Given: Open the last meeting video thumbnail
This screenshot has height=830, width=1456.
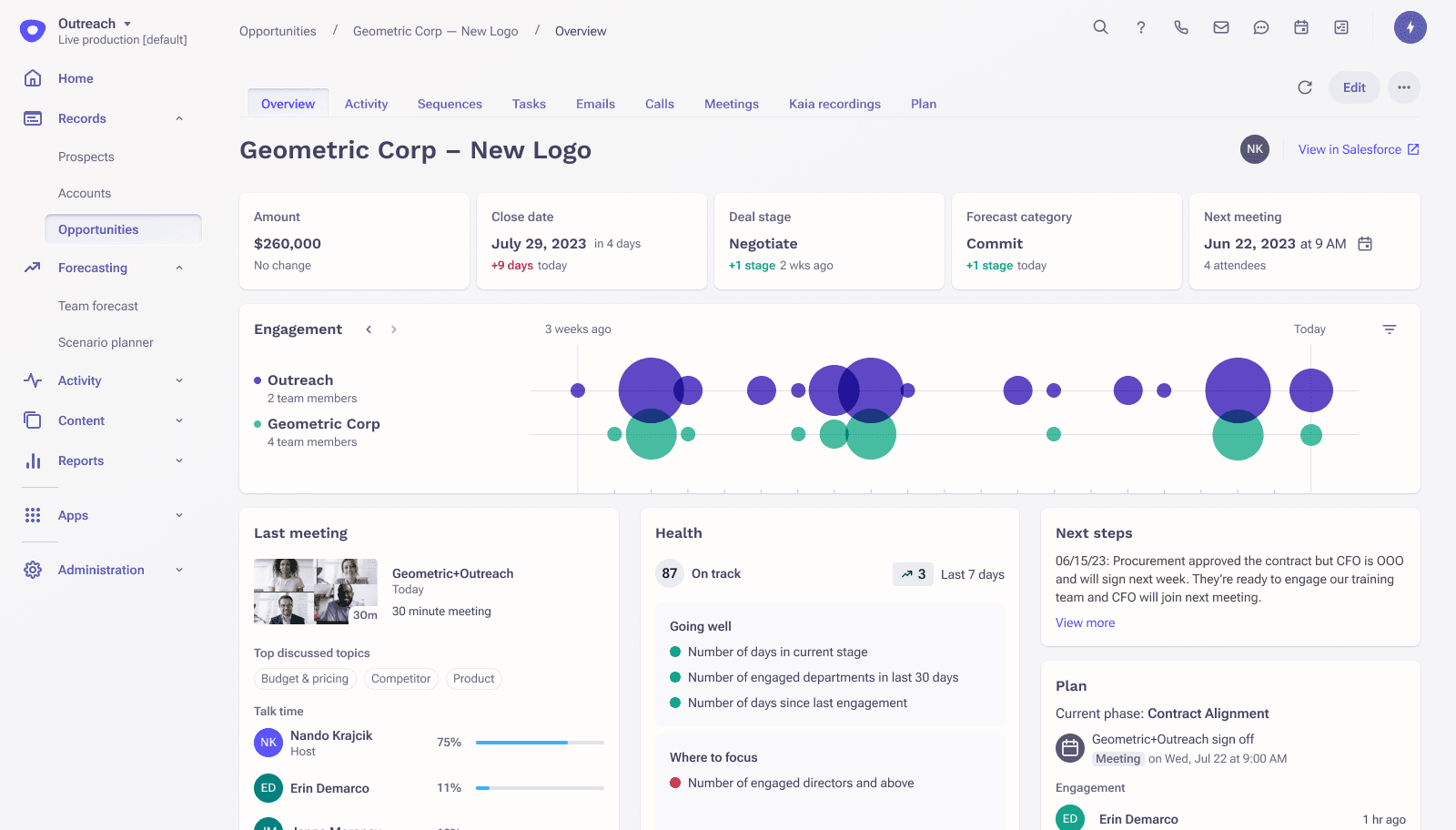Looking at the screenshot, I should (x=316, y=592).
